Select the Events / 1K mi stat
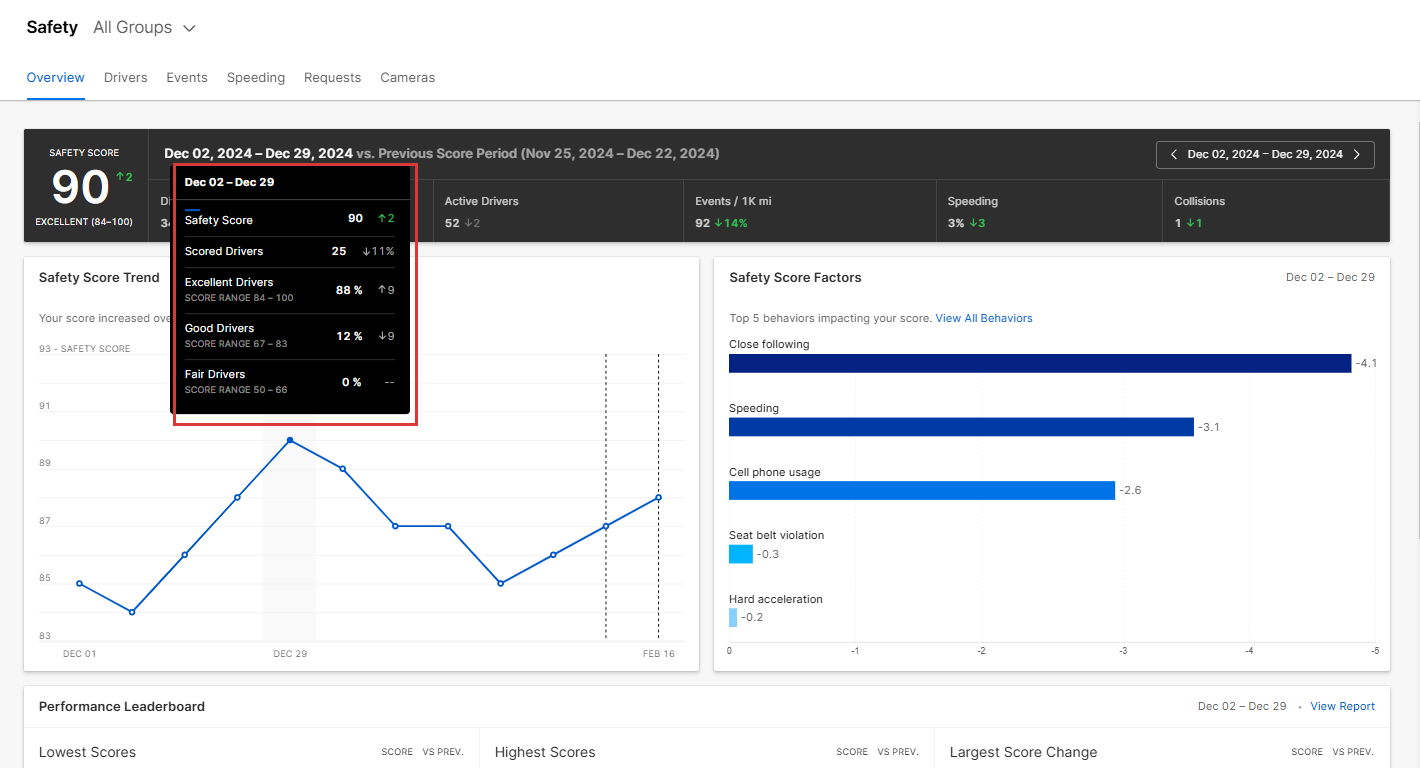 (809, 211)
